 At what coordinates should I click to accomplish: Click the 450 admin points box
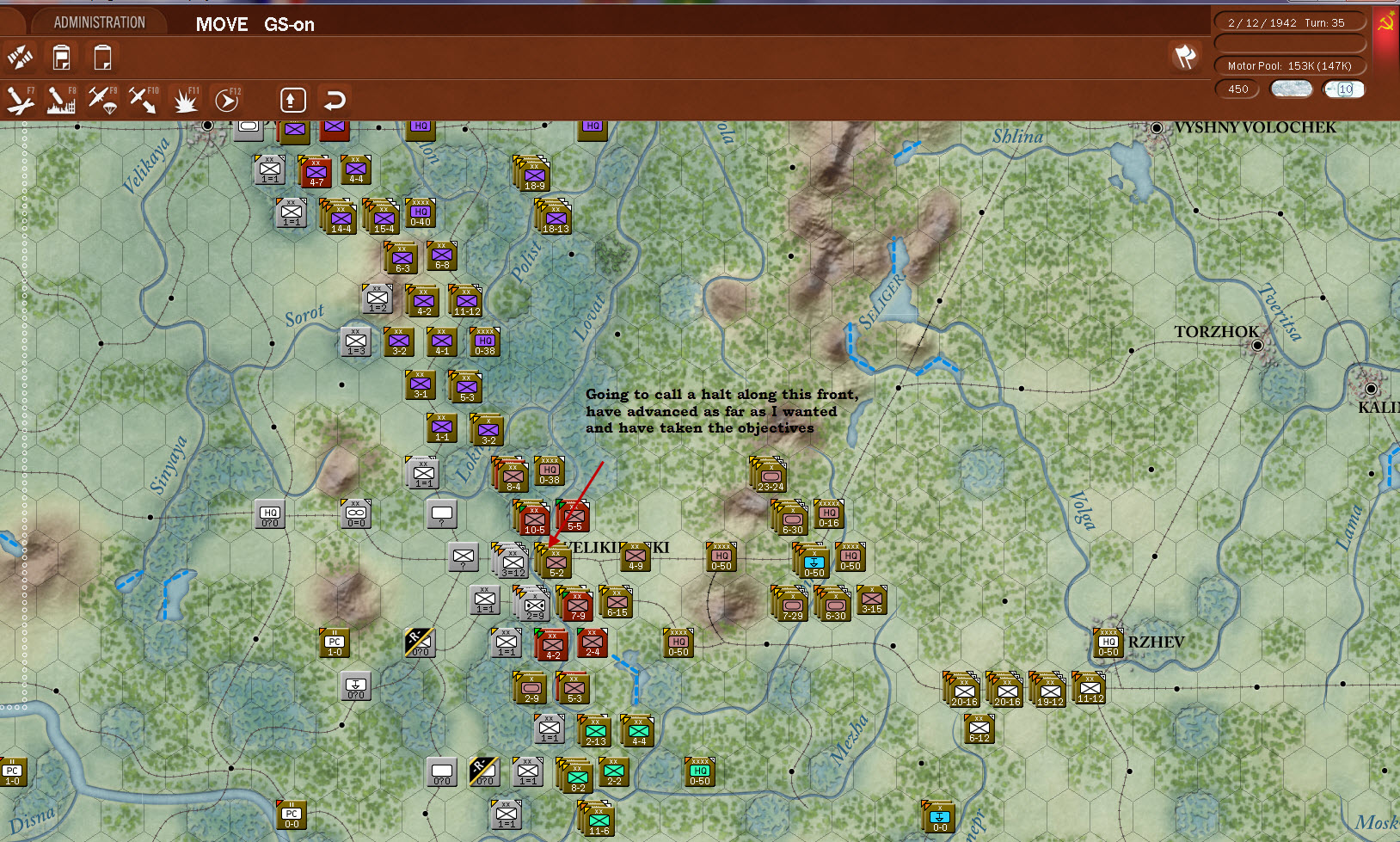[x=1237, y=89]
